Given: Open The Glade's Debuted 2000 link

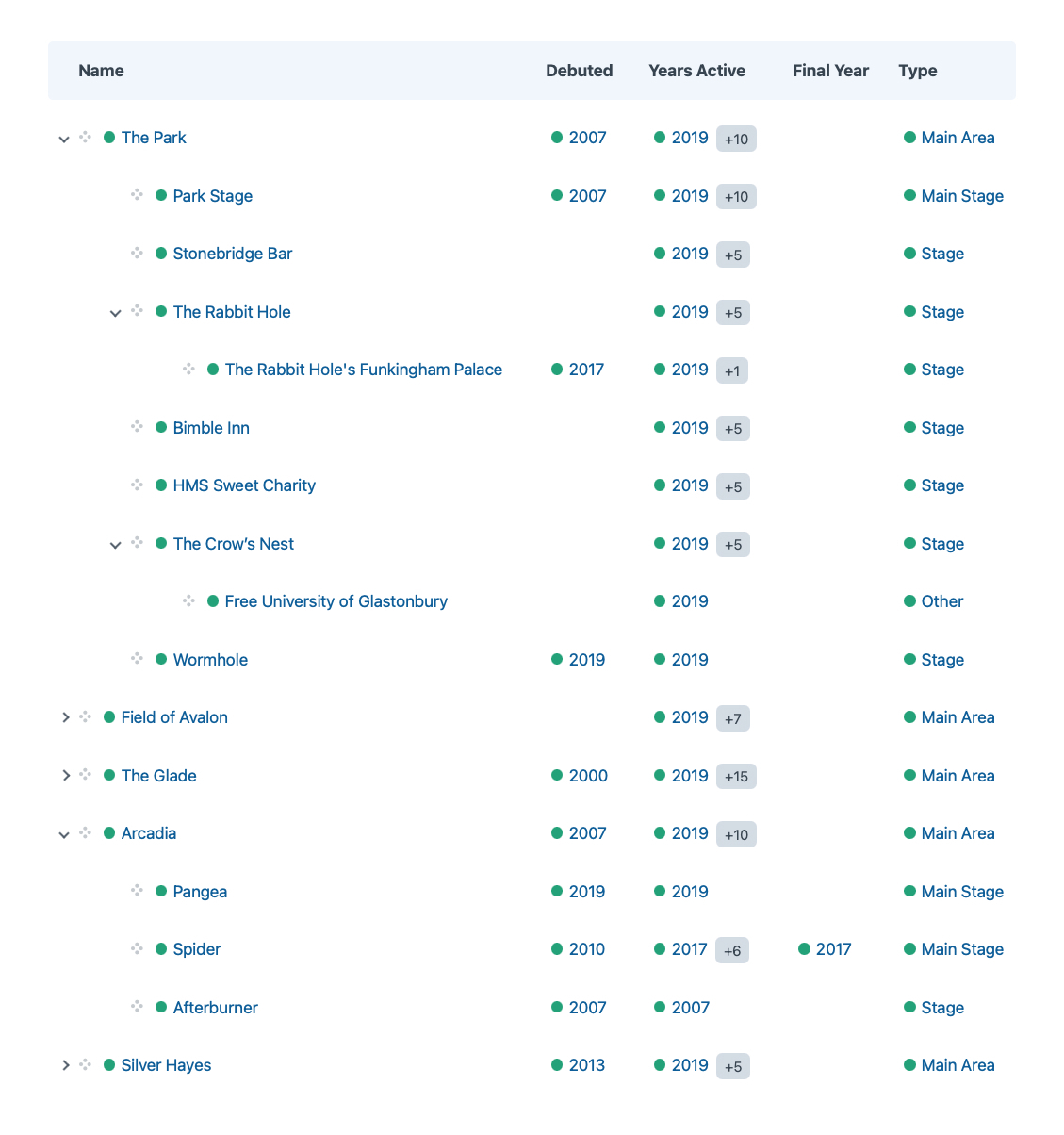Looking at the screenshot, I should point(588,776).
